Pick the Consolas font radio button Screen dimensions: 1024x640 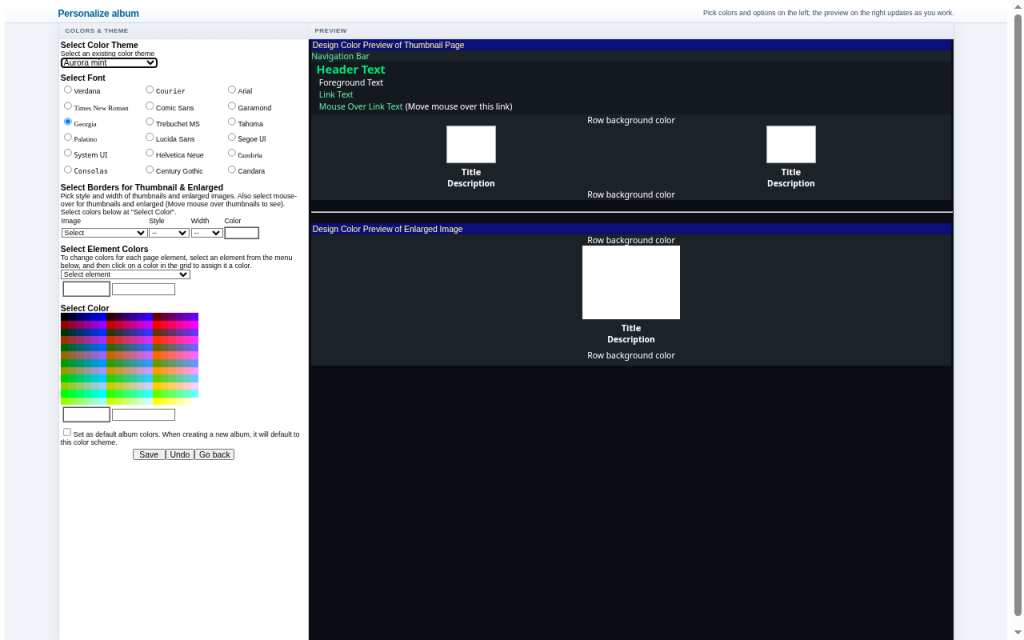[68, 169]
